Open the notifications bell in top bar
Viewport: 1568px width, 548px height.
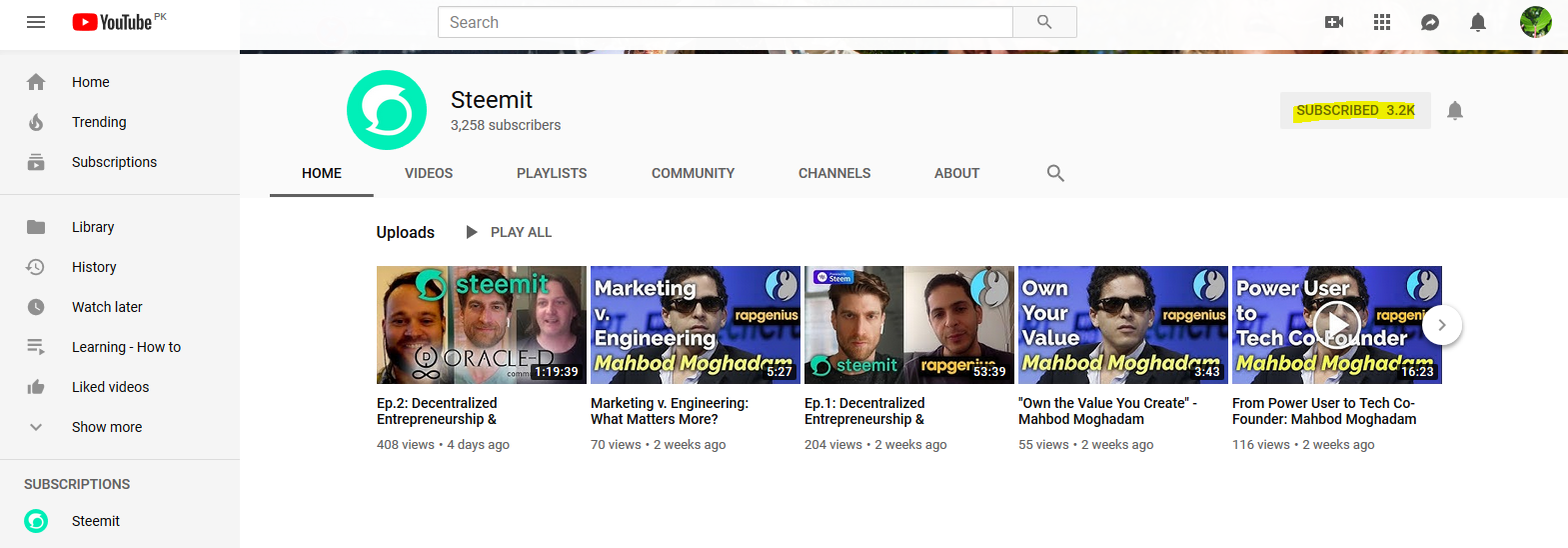(1478, 22)
